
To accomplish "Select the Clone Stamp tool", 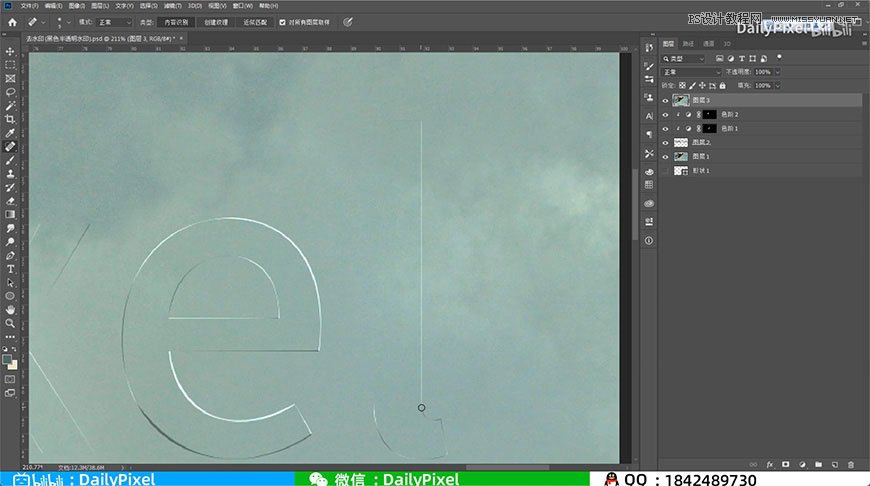I will pos(10,174).
